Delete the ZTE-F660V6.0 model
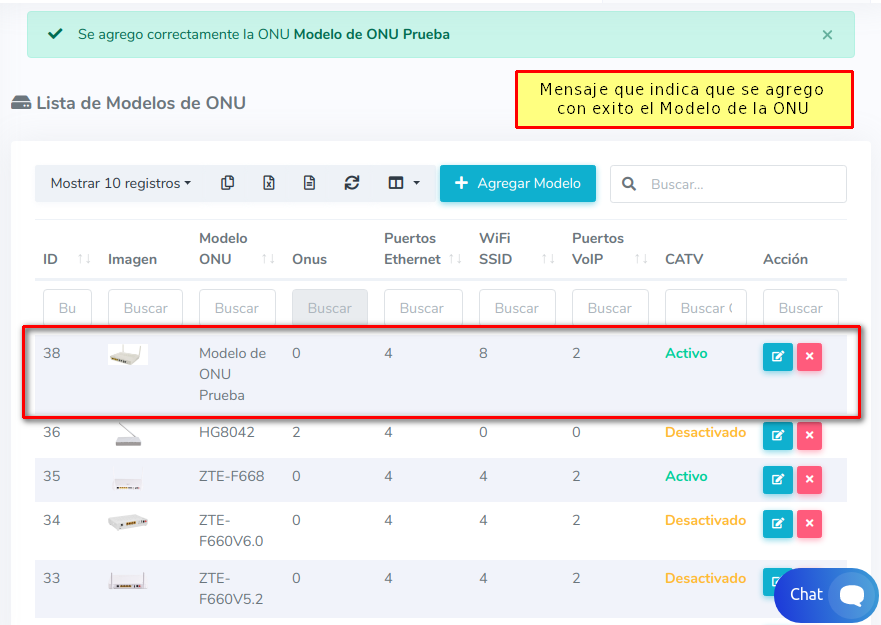Screen dimensions: 881x625 click(809, 523)
